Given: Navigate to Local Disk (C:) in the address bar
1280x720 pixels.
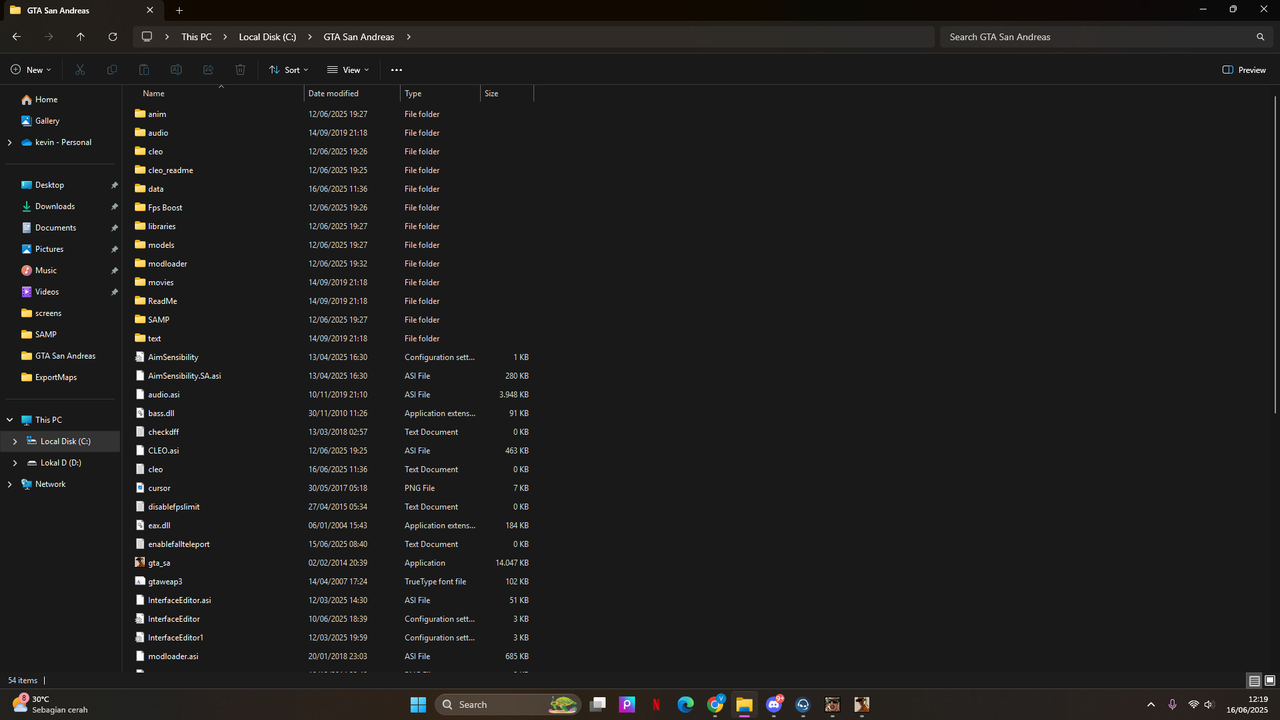Looking at the screenshot, I should [267, 37].
